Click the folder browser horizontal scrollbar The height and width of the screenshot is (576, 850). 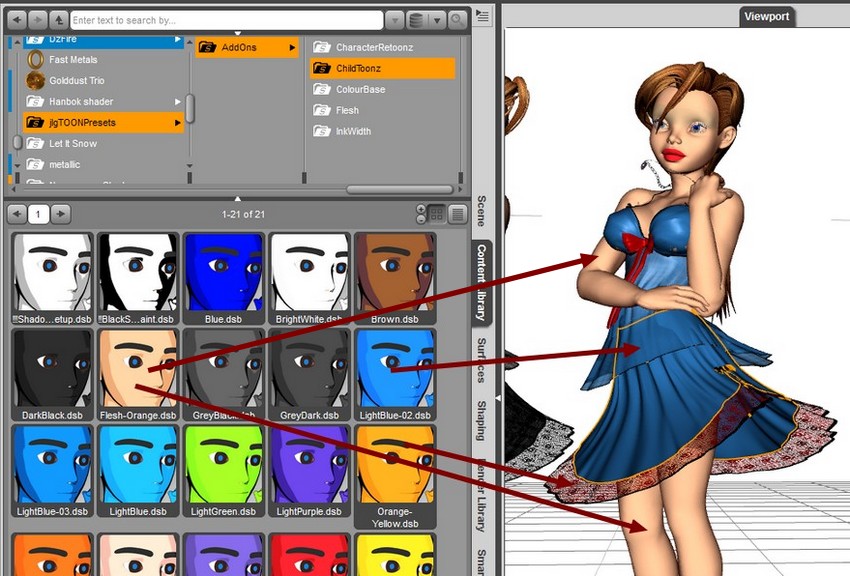(x=400, y=190)
